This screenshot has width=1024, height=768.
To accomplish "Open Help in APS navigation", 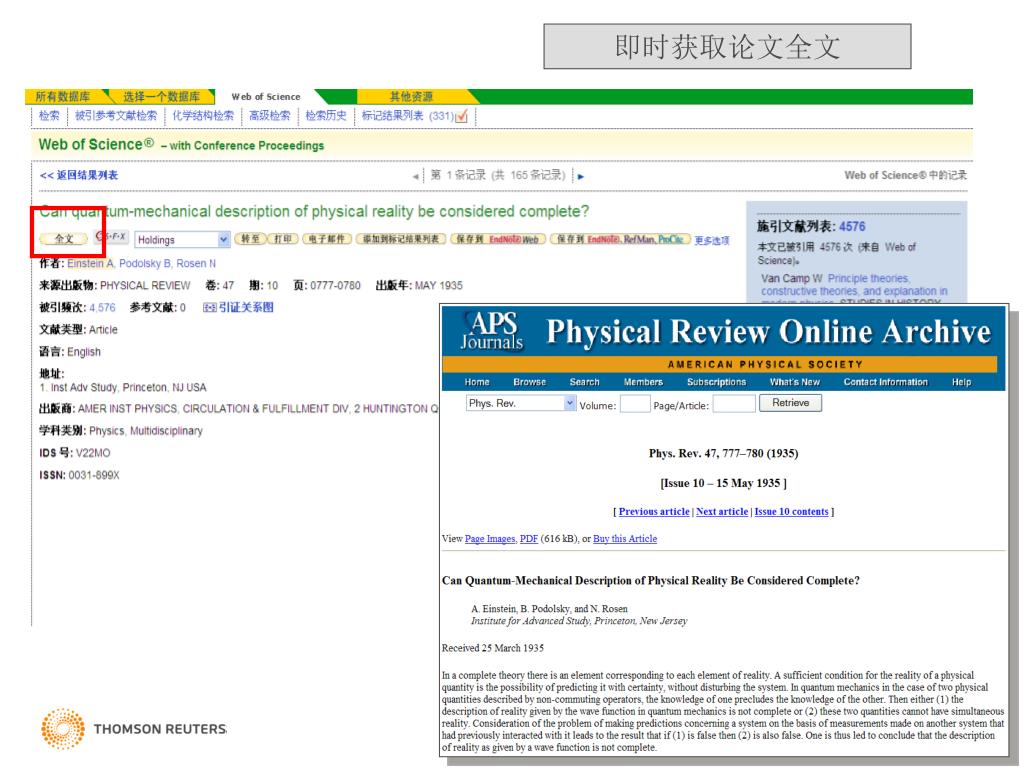I will click(961, 382).
